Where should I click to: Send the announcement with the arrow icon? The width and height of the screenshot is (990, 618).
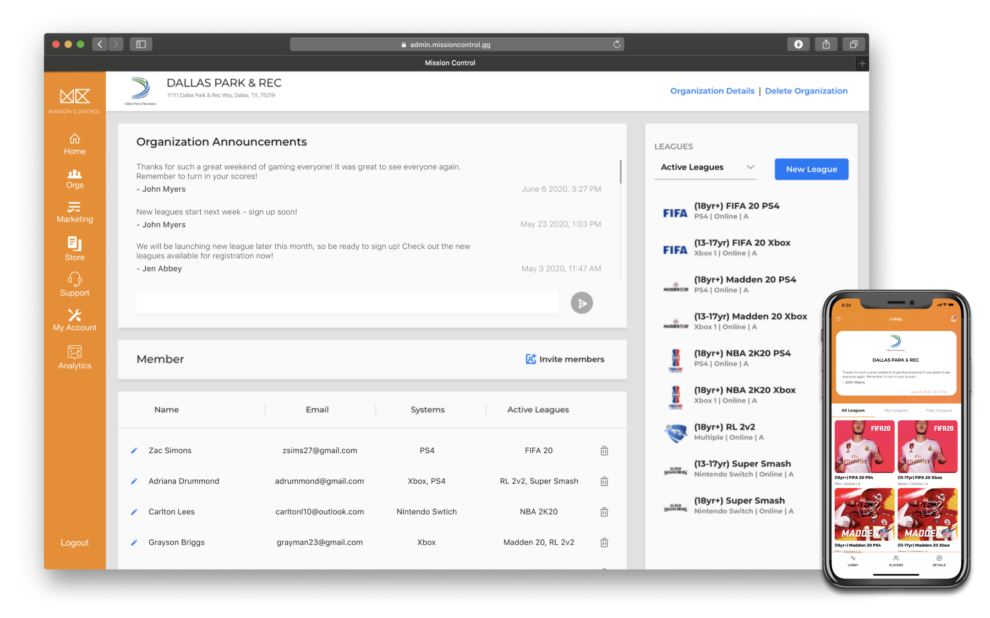(x=581, y=303)
